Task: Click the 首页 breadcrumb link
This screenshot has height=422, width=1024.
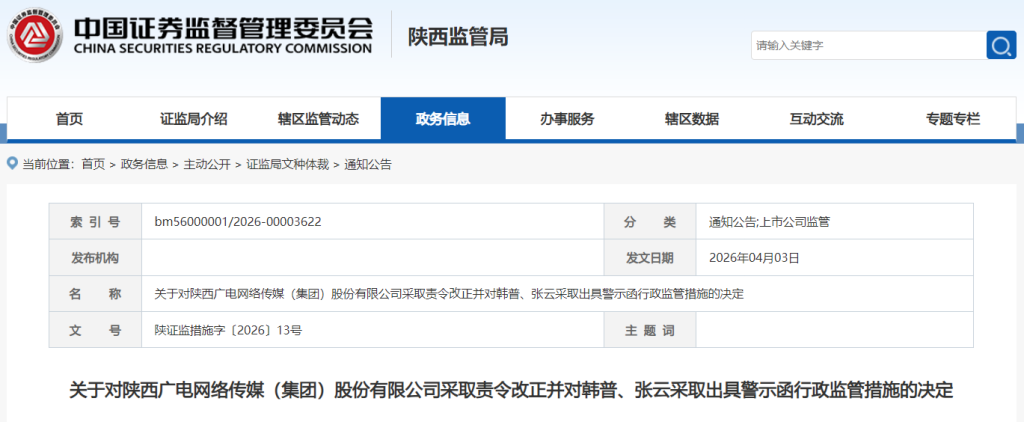Action: click(x=93, y=164)
